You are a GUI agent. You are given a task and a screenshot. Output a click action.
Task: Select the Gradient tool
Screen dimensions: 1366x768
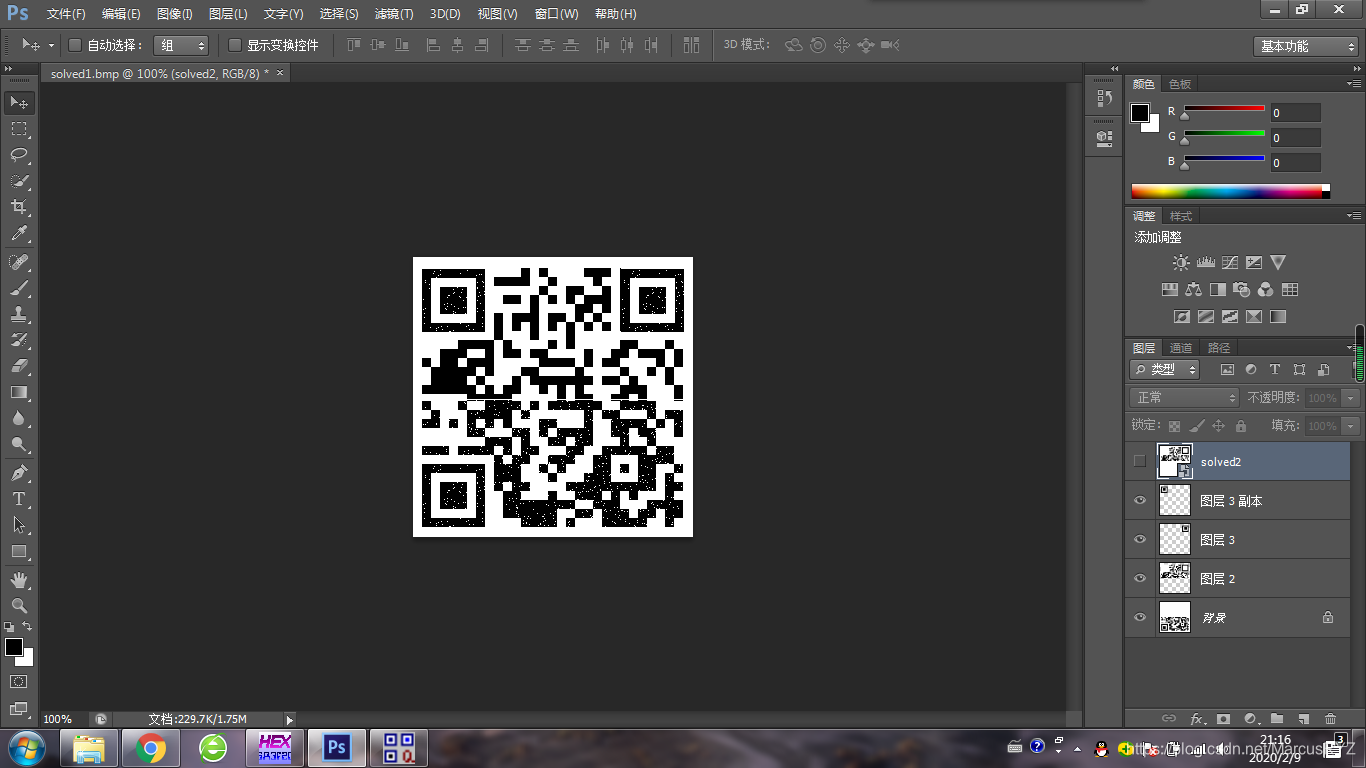point(19,392)
